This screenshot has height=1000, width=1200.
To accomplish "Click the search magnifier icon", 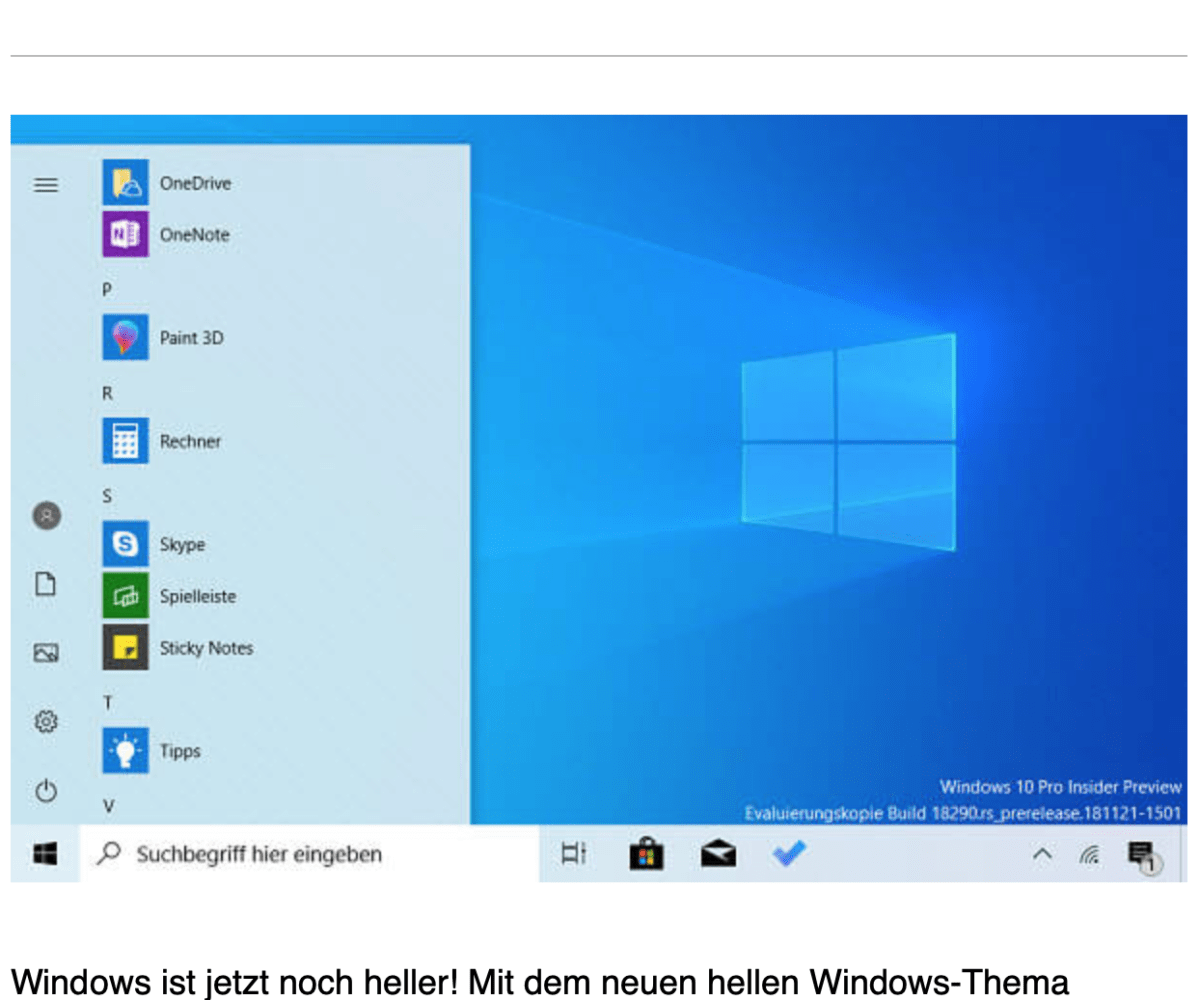I will coord(109,854).
